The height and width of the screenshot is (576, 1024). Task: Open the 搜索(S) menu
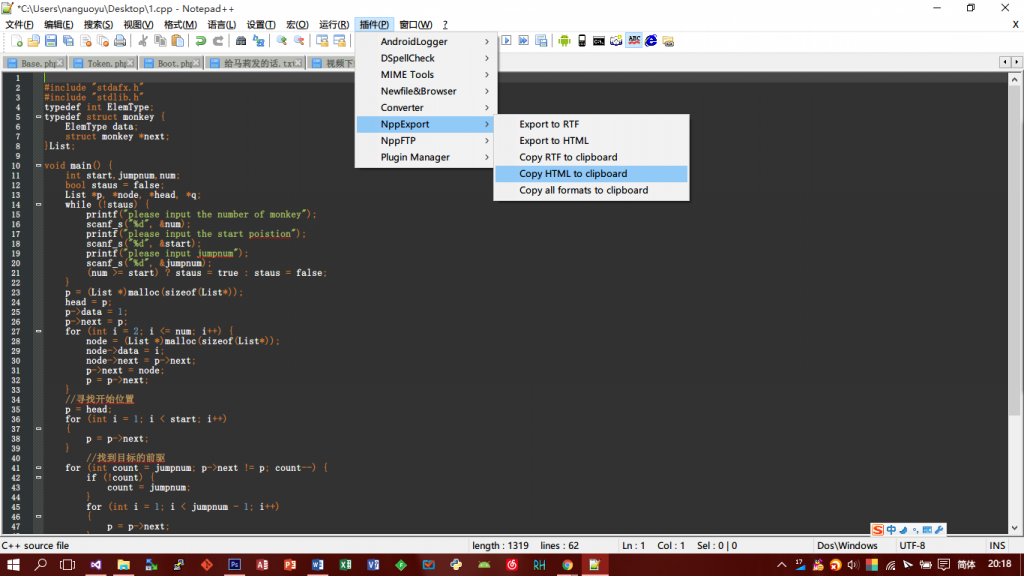click(98, 25)
